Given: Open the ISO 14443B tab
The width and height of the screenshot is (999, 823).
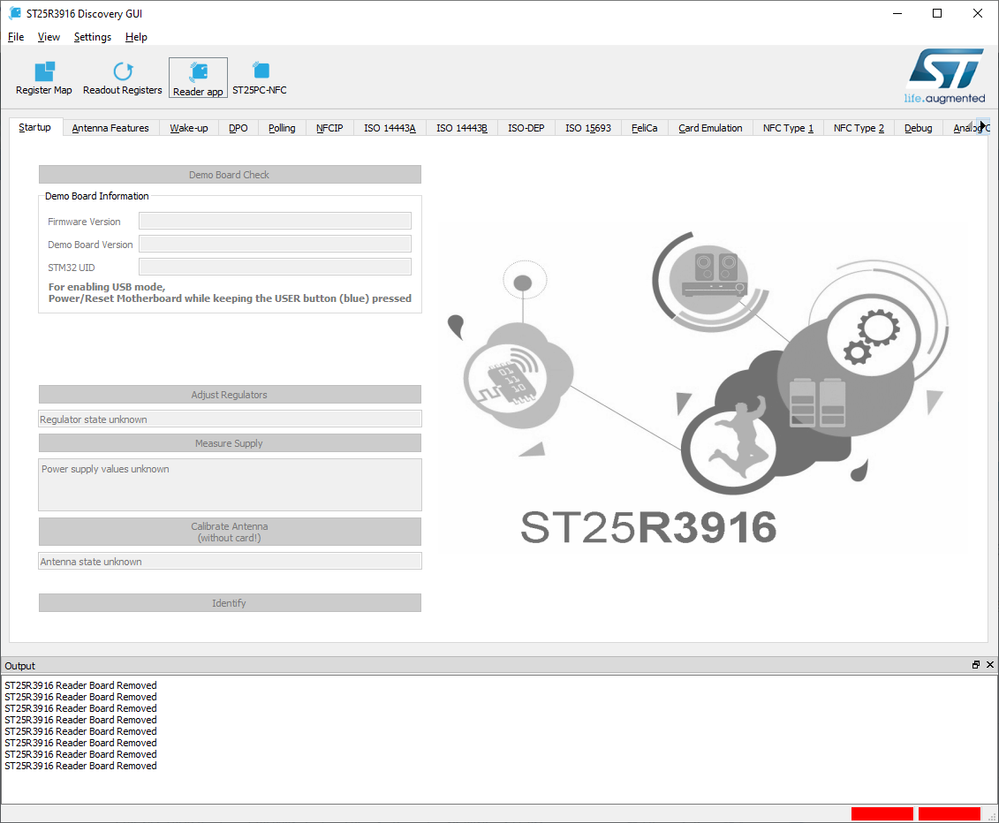Looking at the screenshot, I should 462,128.
